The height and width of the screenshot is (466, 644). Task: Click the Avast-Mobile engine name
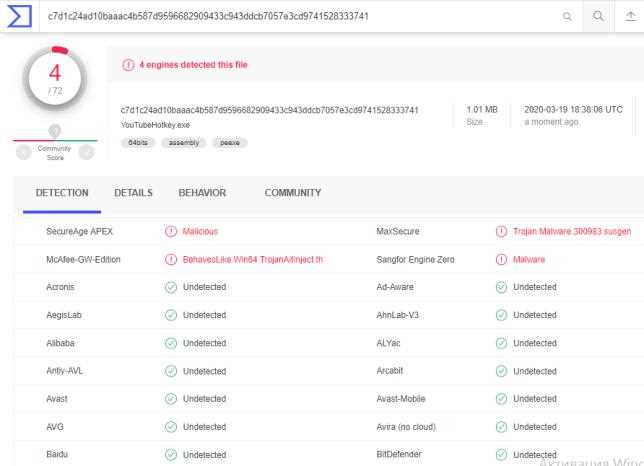point(401,399)
